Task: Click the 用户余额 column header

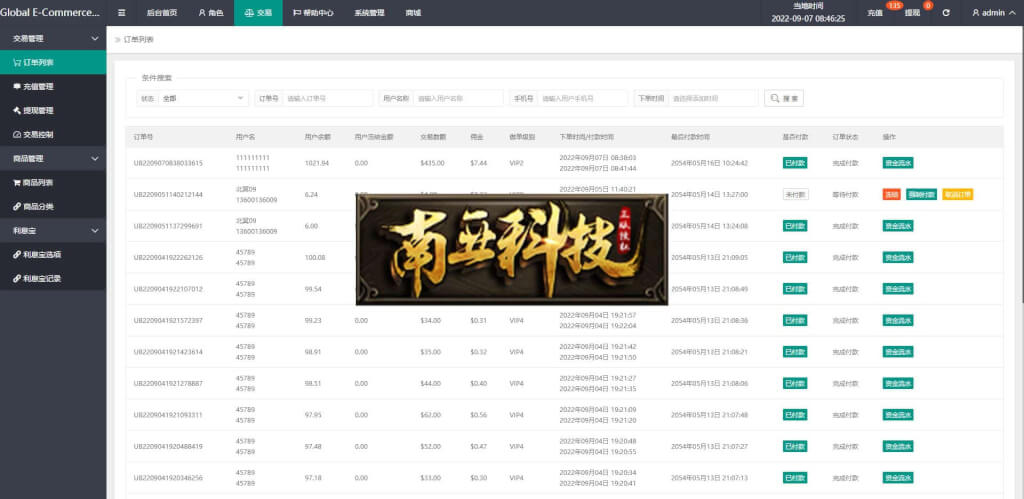Action: (317, 138)
